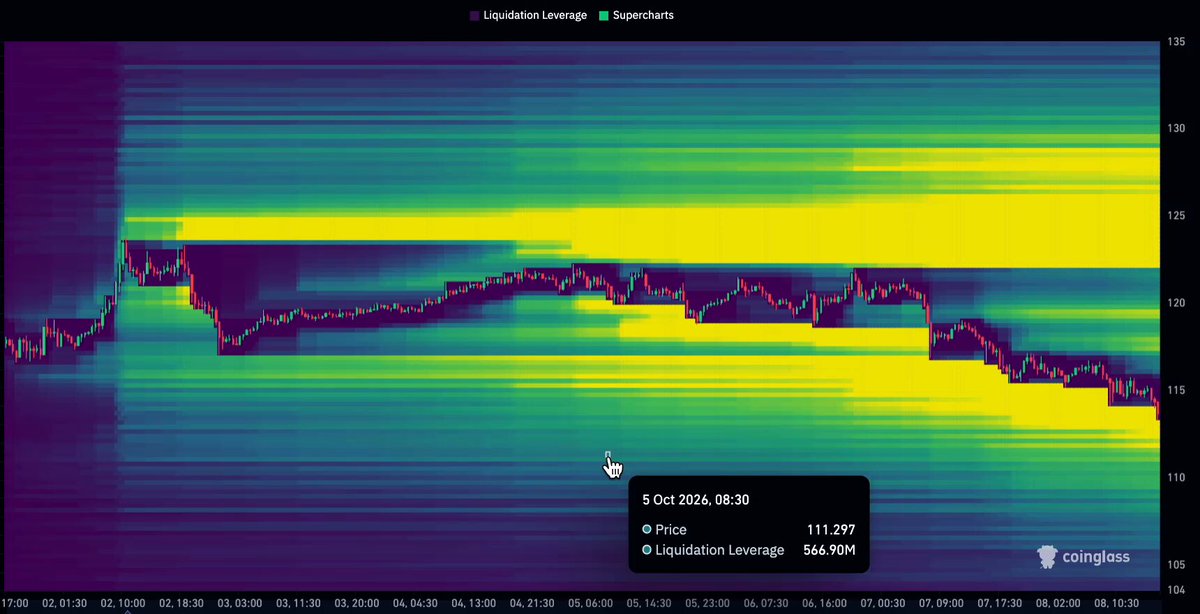
Task: Click the round marker beside tooltip 'Price'
Action: click(x=647, y=530)
